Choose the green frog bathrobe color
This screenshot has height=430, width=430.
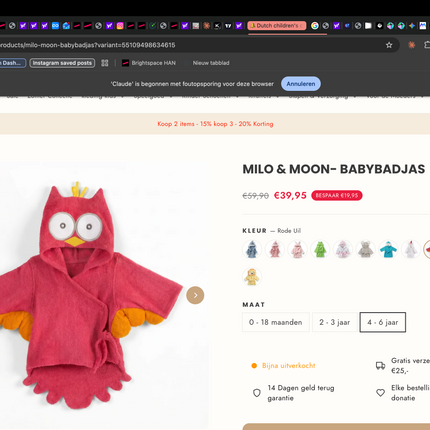point(320,249)
